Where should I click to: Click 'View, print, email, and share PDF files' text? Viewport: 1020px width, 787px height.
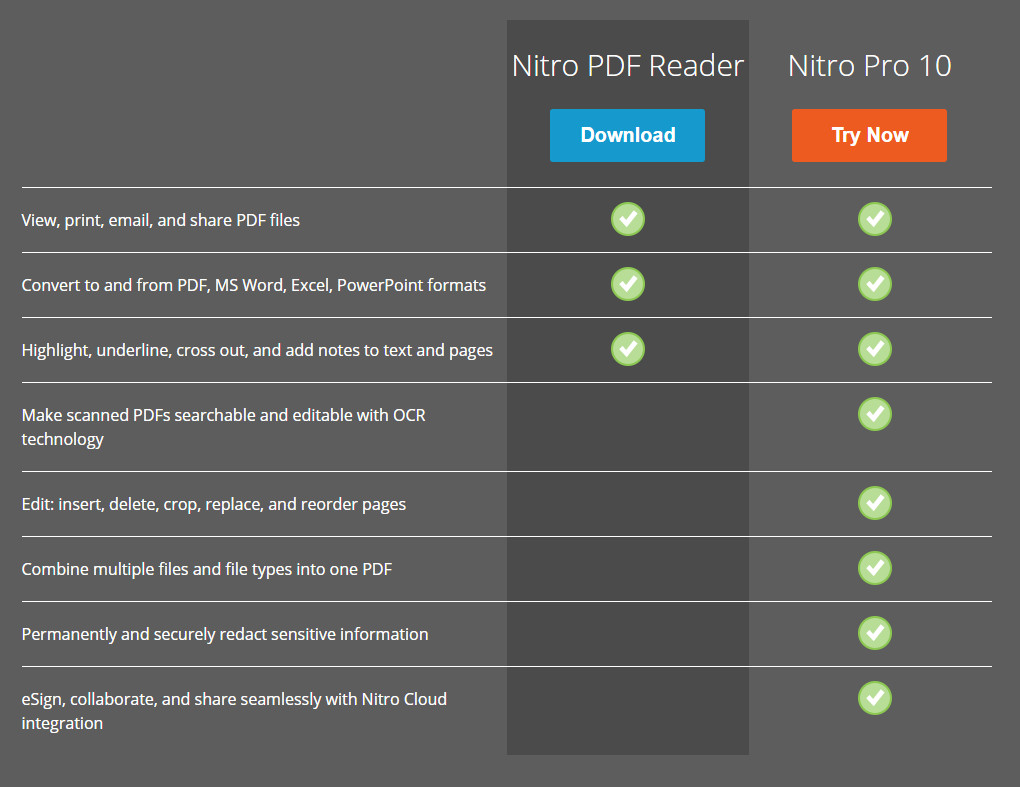161,220
